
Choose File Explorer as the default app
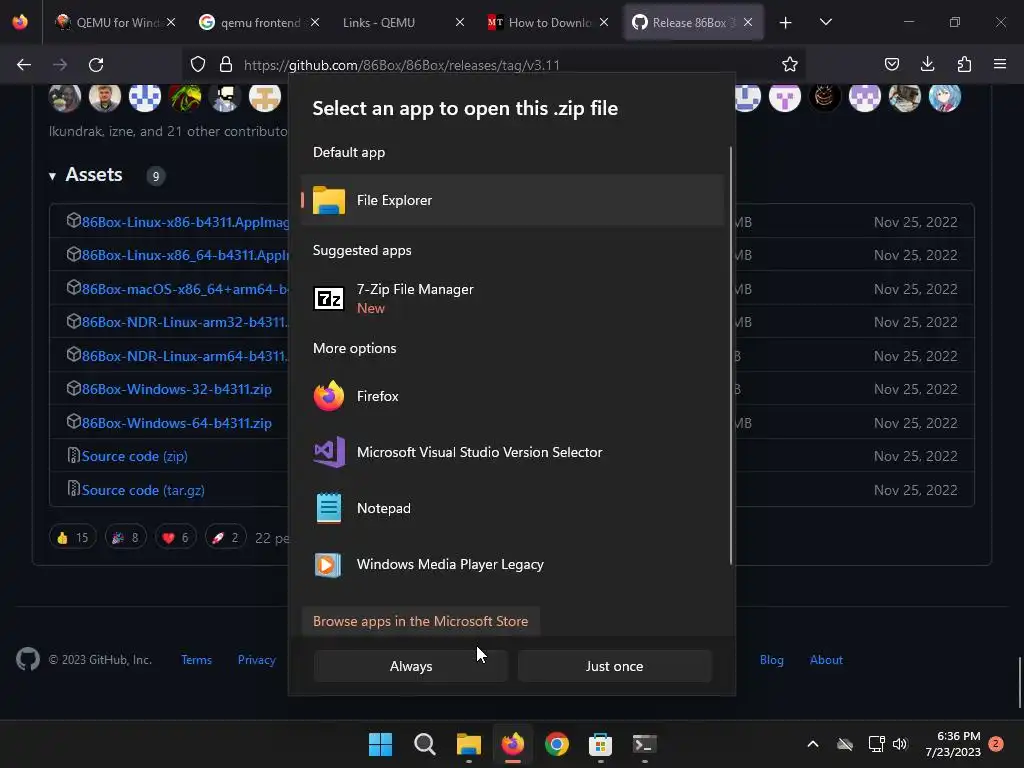[513, 200]
